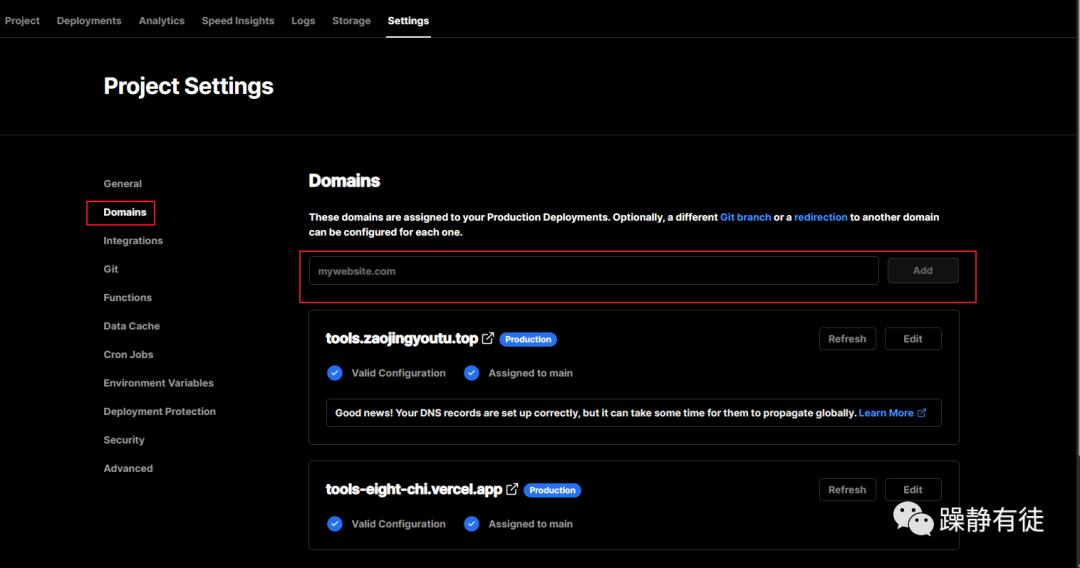1080x568 pixels.
Task: Focus the mywebsite.com domain input field
Action: (x=594, y=271)
